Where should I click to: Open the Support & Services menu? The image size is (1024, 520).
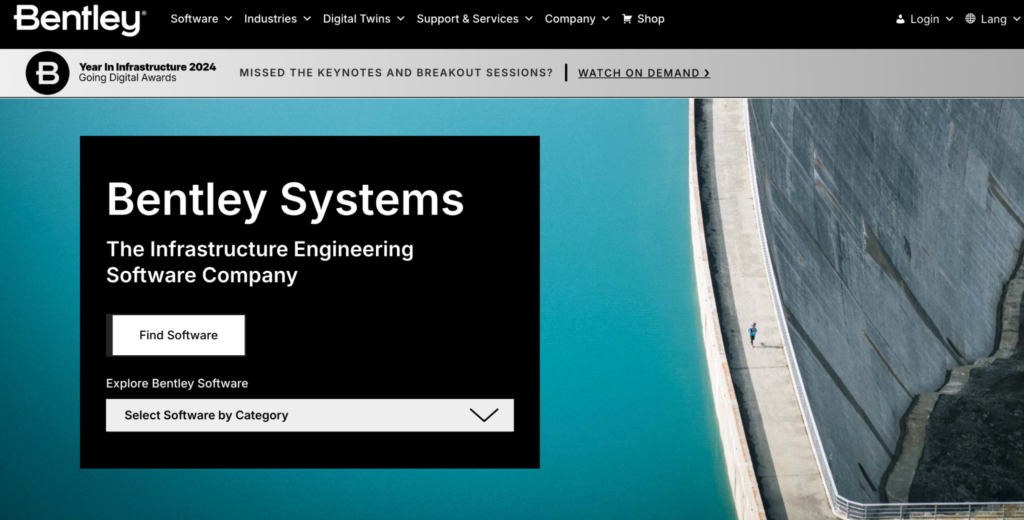[468, 19]
